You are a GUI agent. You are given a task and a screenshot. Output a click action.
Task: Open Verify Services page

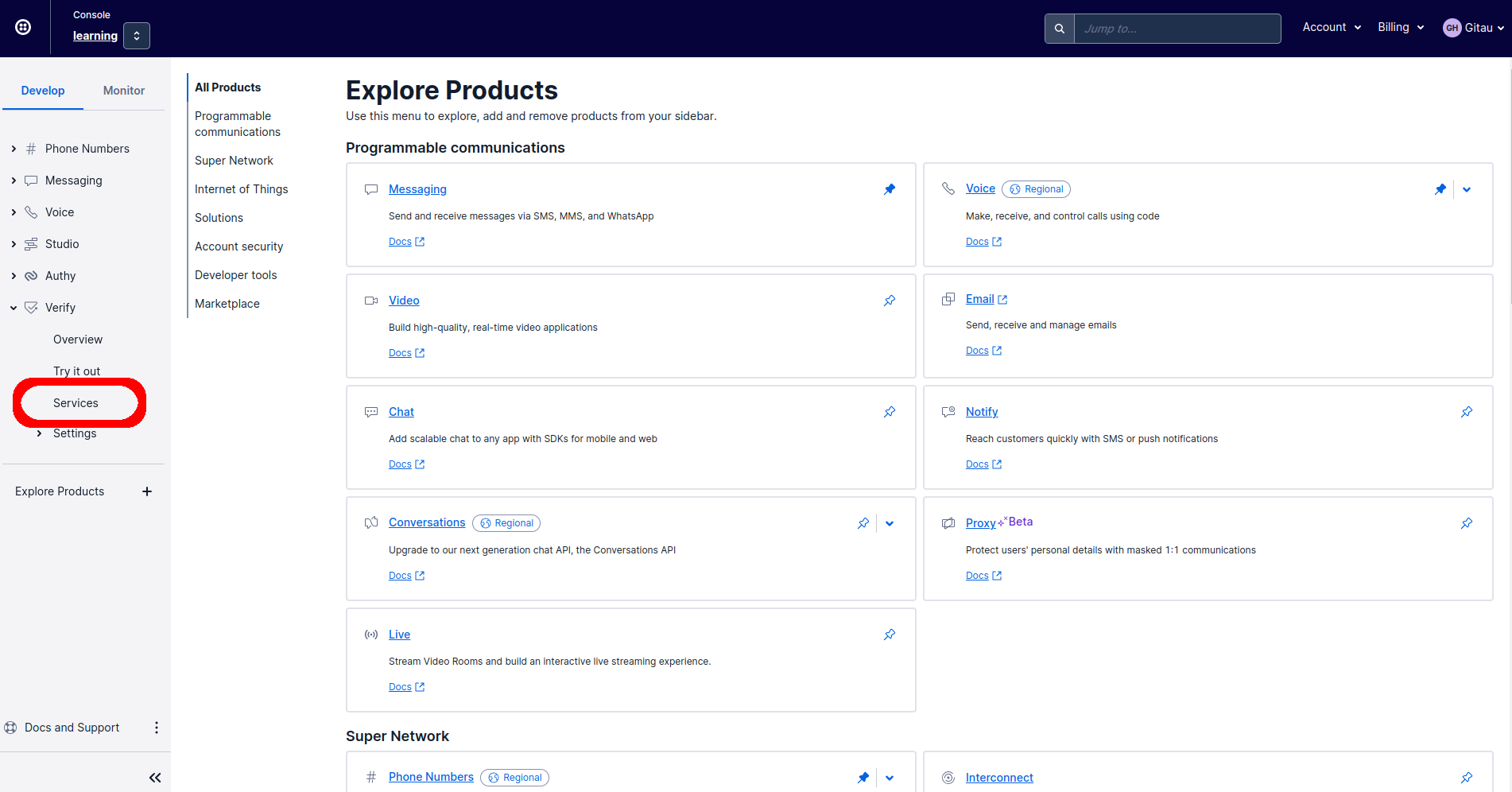click(x=76, y=403)
